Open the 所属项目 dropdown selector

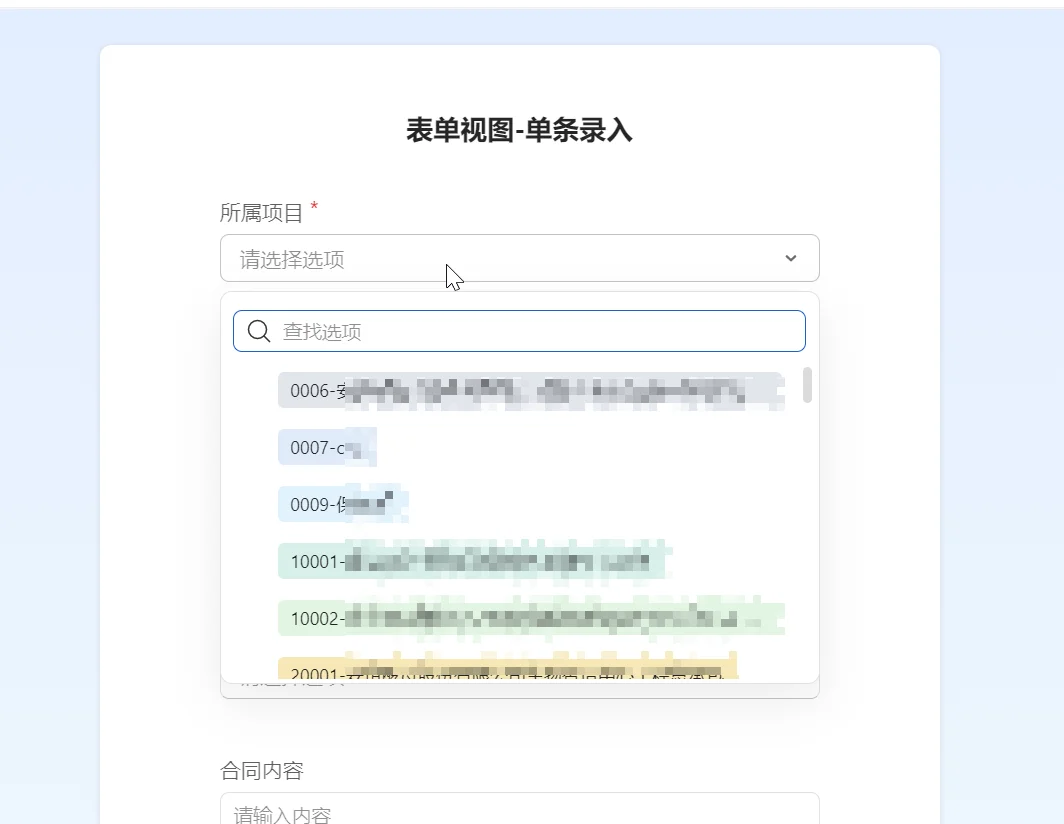point(519,258)
